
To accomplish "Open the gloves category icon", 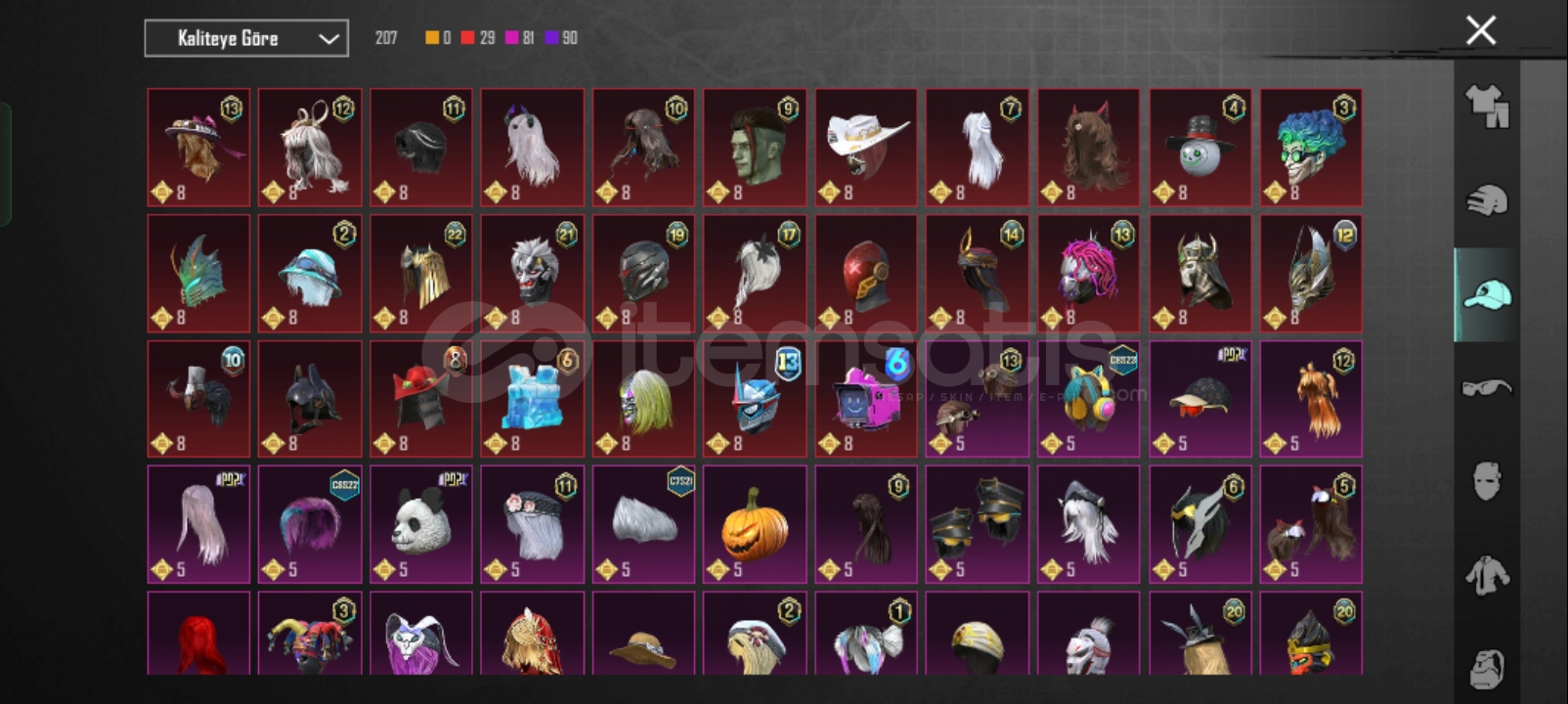I will 1487,200.
